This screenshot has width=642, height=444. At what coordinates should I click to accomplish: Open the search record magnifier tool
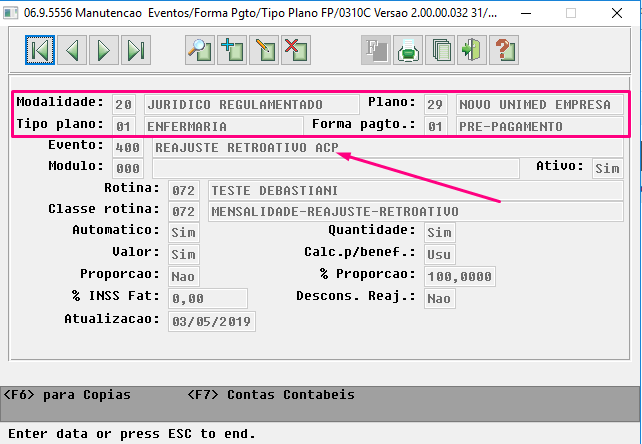(200, 50)
